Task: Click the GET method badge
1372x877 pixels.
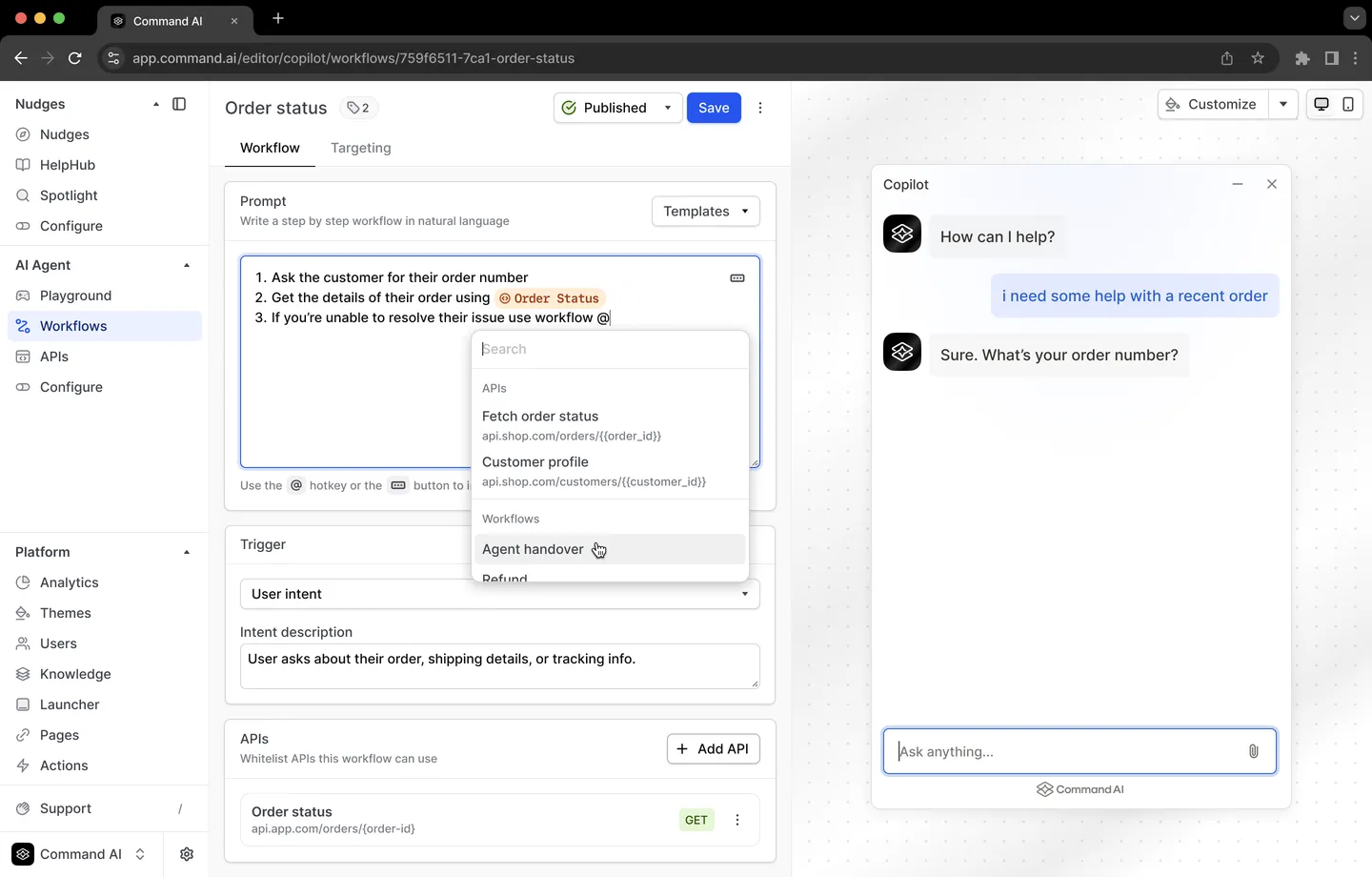Action: (696, 820)
